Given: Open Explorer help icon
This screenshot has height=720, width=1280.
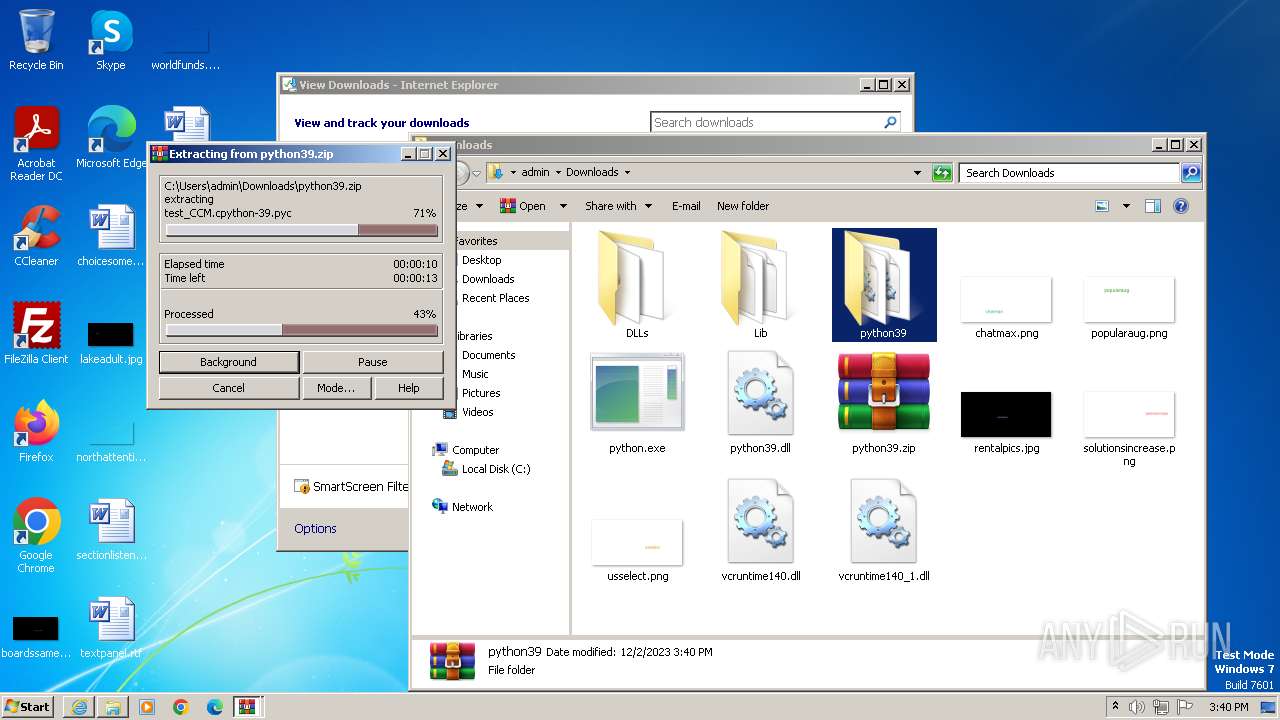Looking at the screenshot, I should click(1180, 206).
